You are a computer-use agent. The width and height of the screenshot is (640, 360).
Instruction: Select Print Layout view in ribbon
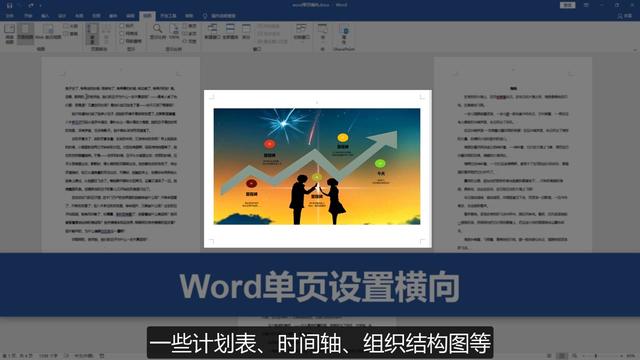coord(25,33)
